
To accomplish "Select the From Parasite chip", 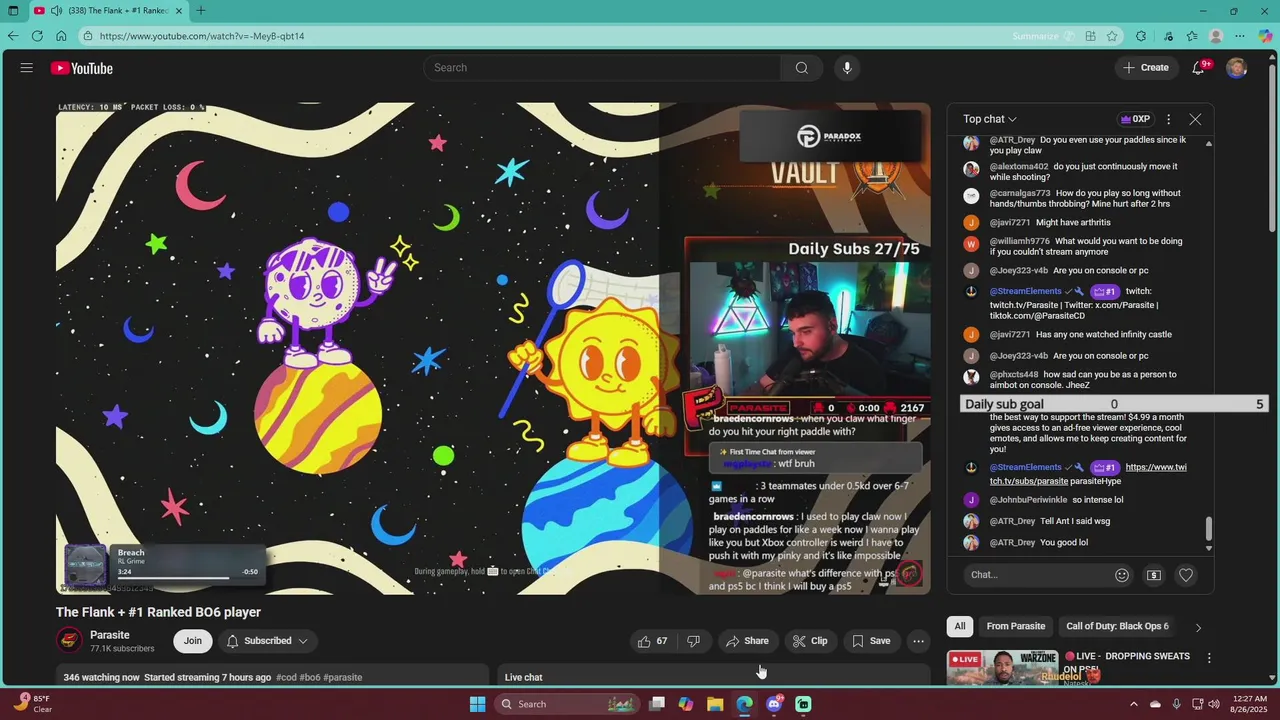I will [1015, 626].
